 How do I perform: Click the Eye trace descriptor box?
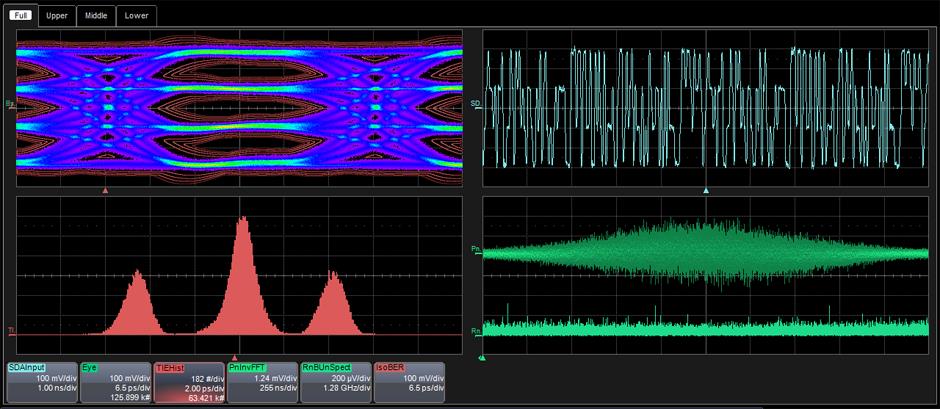pyautogui.click(x=114, y=382)
